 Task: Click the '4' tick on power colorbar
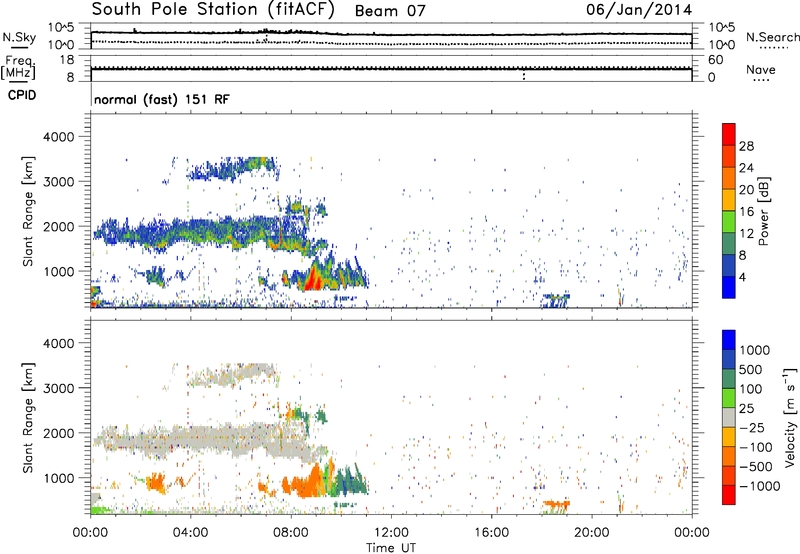point(742,277)
